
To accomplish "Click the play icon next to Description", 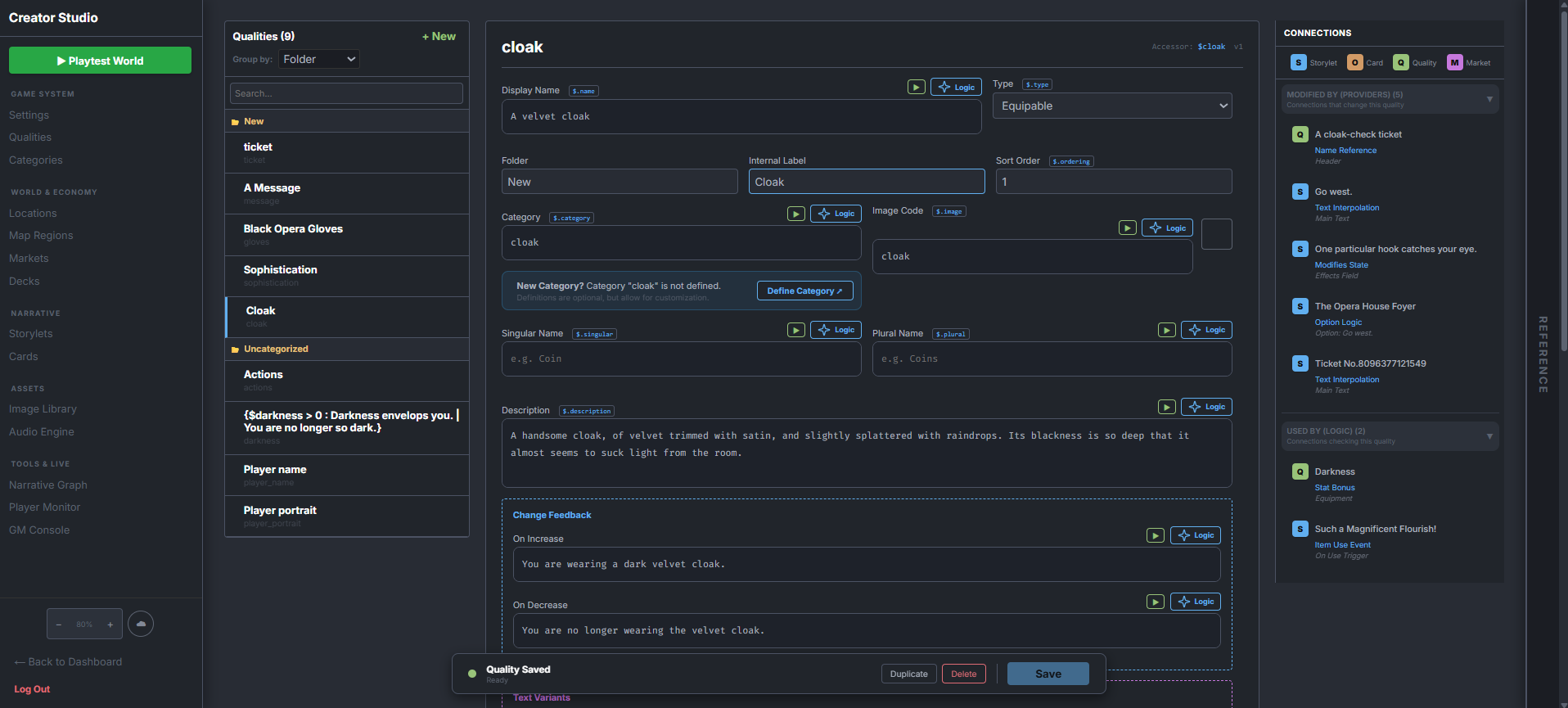I will [x=1166, y=407].
